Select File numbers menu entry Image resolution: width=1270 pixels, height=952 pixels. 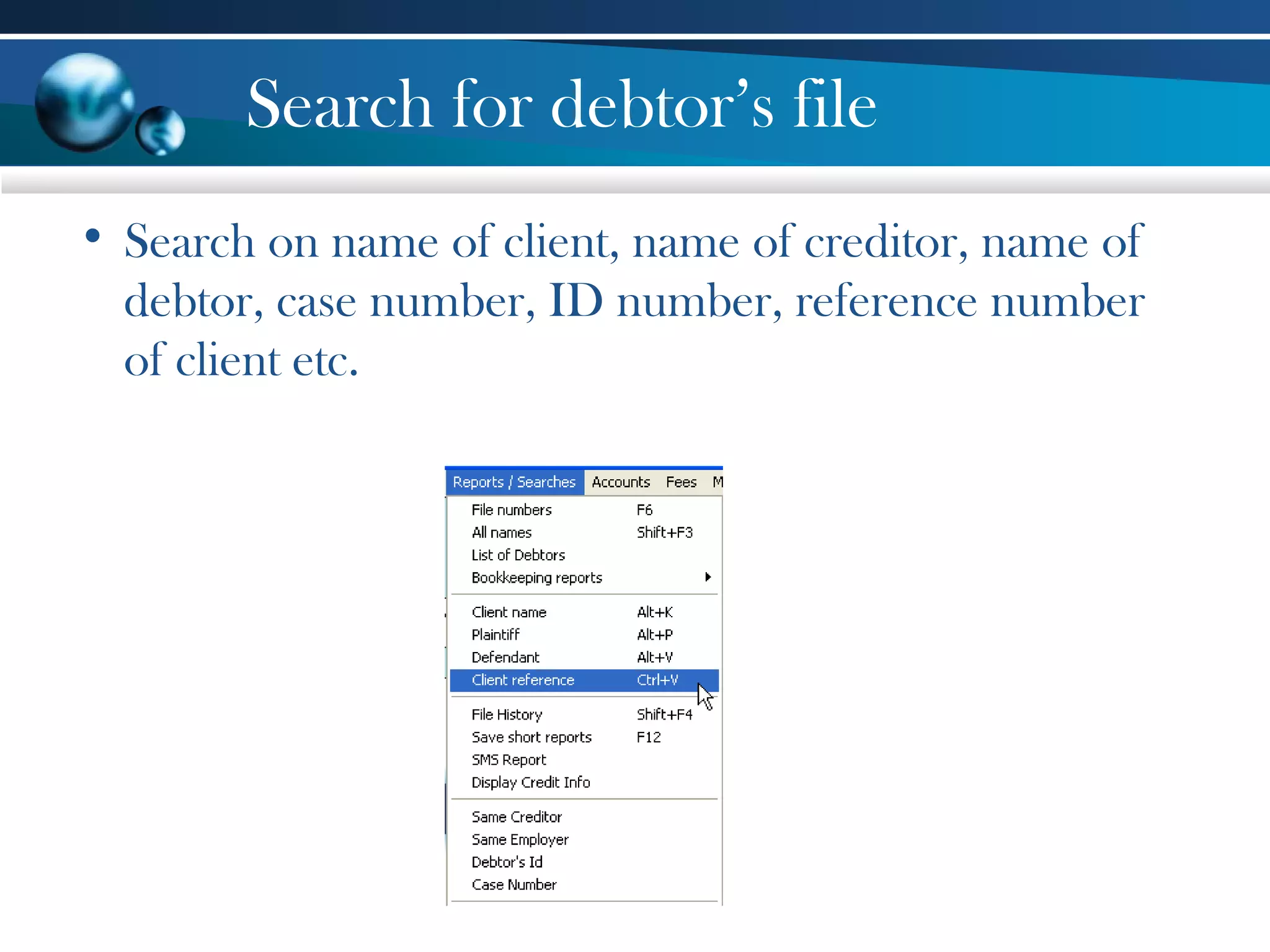(x=512, y=510)
